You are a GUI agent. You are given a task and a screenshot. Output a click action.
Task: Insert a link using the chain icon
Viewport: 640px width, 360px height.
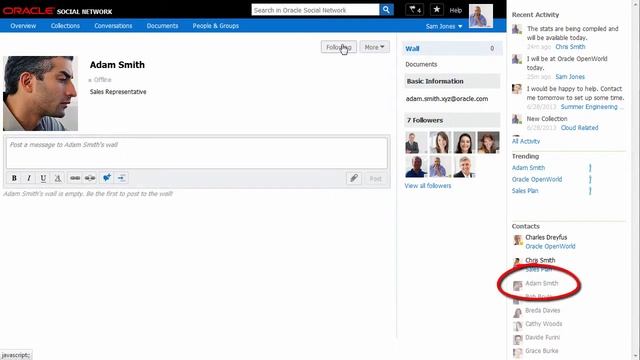(x=75, y=178)
